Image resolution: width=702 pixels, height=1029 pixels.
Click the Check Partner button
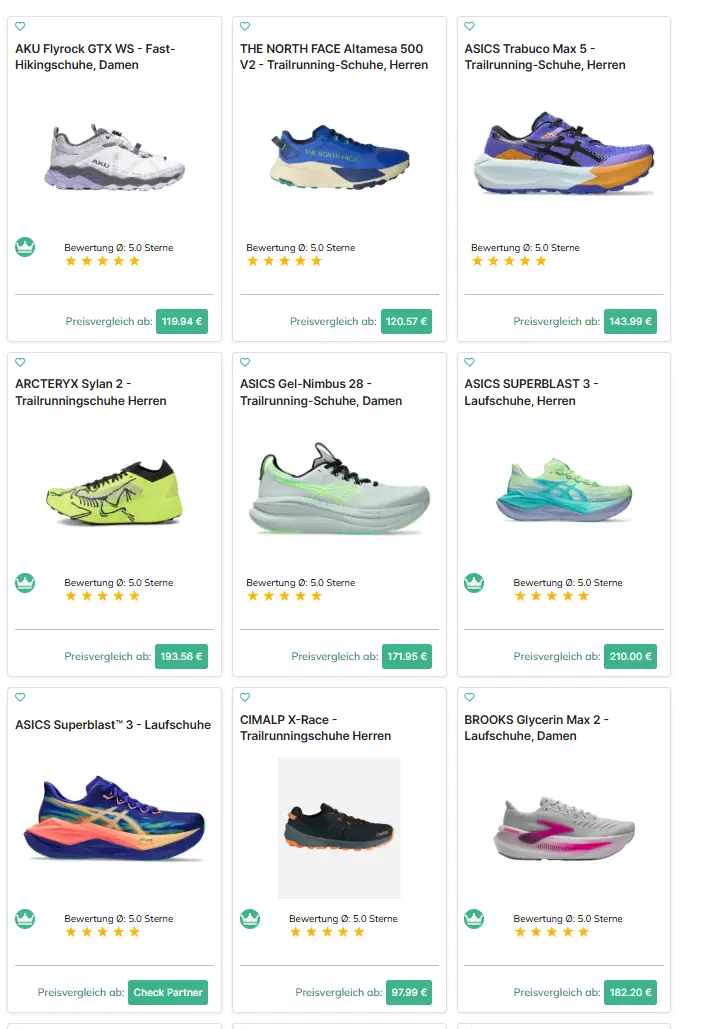pyautogui.click(x=168, y=992)
